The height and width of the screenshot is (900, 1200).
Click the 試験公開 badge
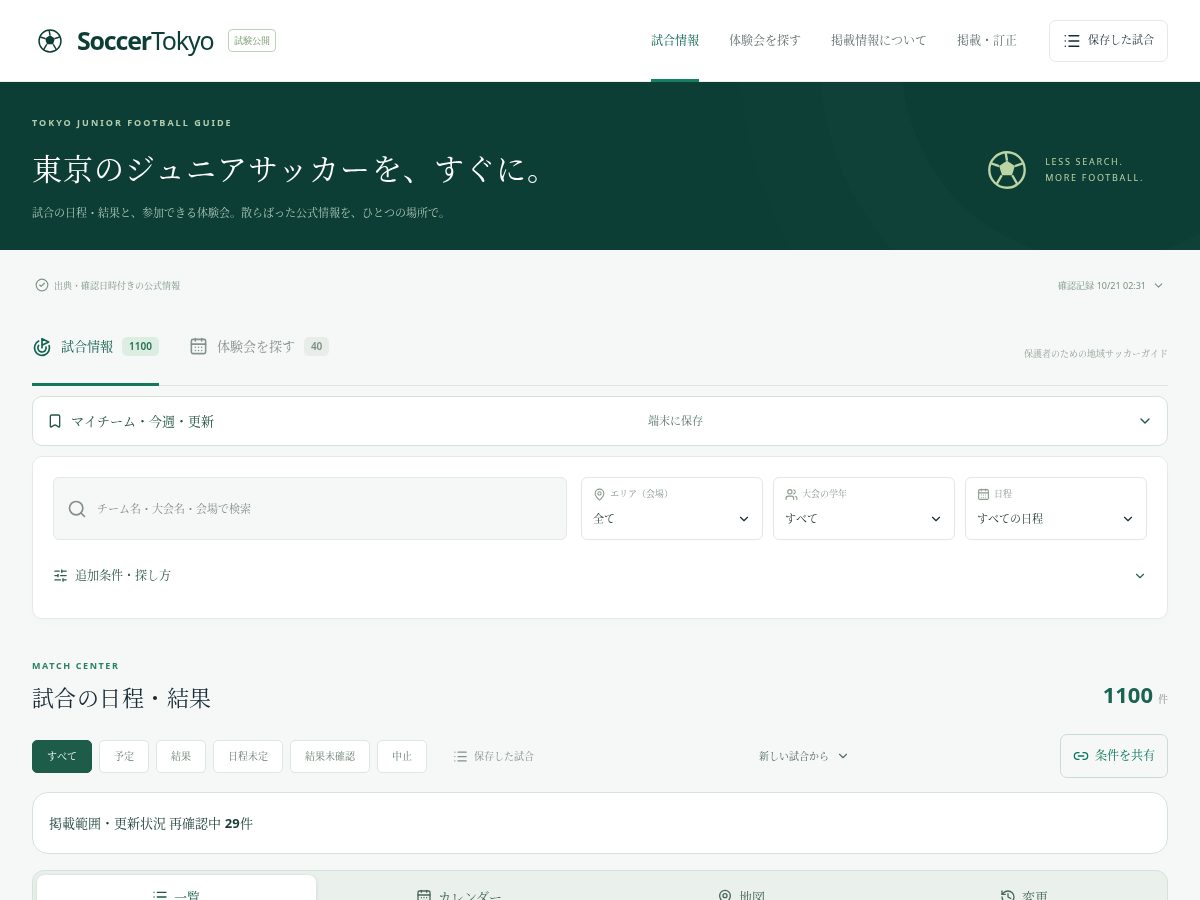pyautogui.click(x=252, y=41)
